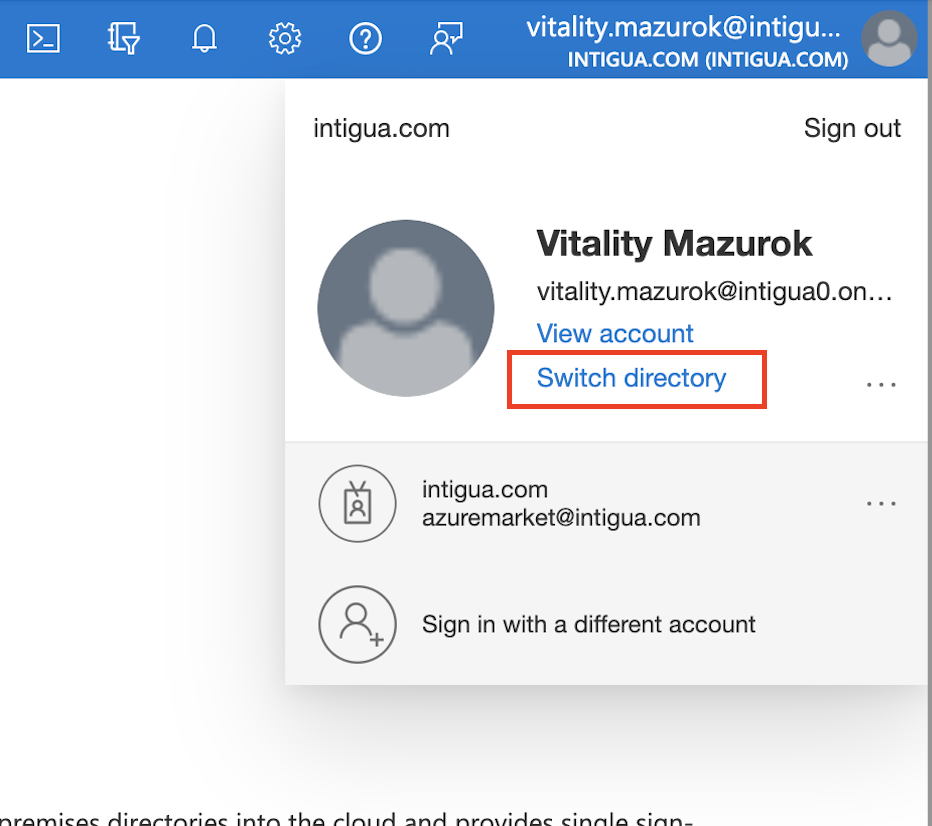The height and width of the screenshot is (826, 932).
Task: Click Sign out
Action: coord(852,128)
